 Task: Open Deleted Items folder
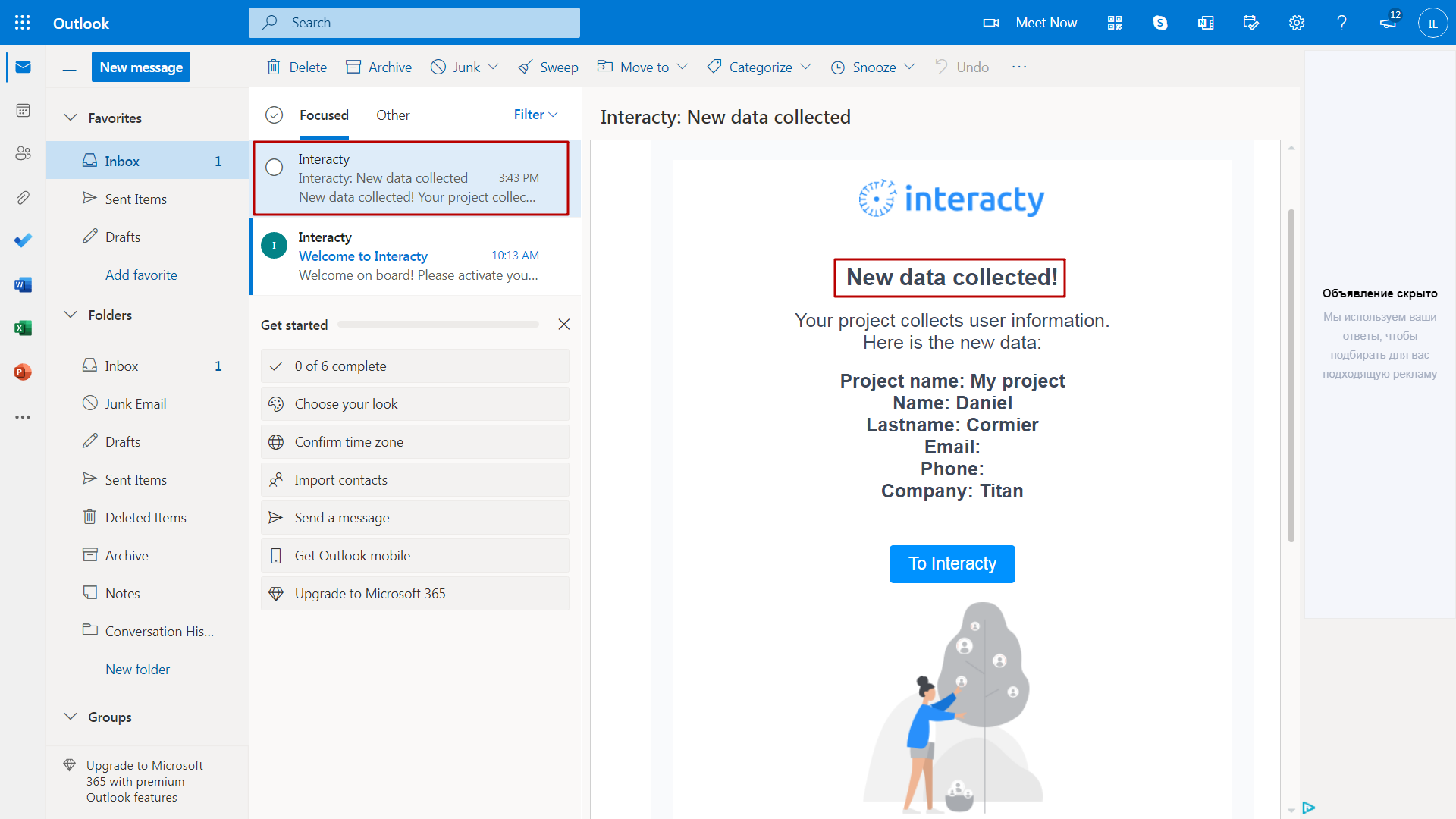pyautogui.click(x=147, y=517)
